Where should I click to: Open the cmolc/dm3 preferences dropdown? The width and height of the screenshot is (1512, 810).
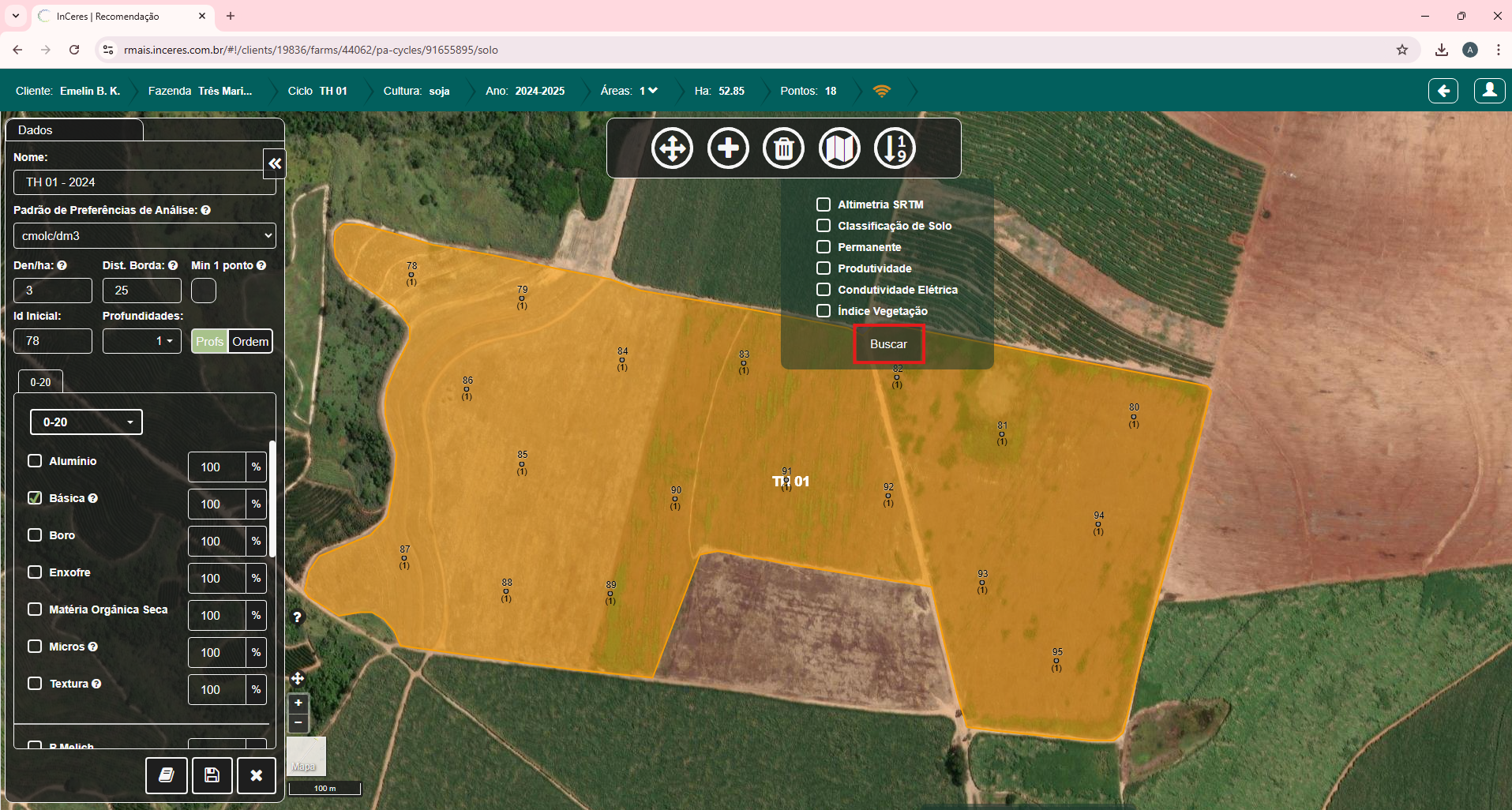(144, 236)
